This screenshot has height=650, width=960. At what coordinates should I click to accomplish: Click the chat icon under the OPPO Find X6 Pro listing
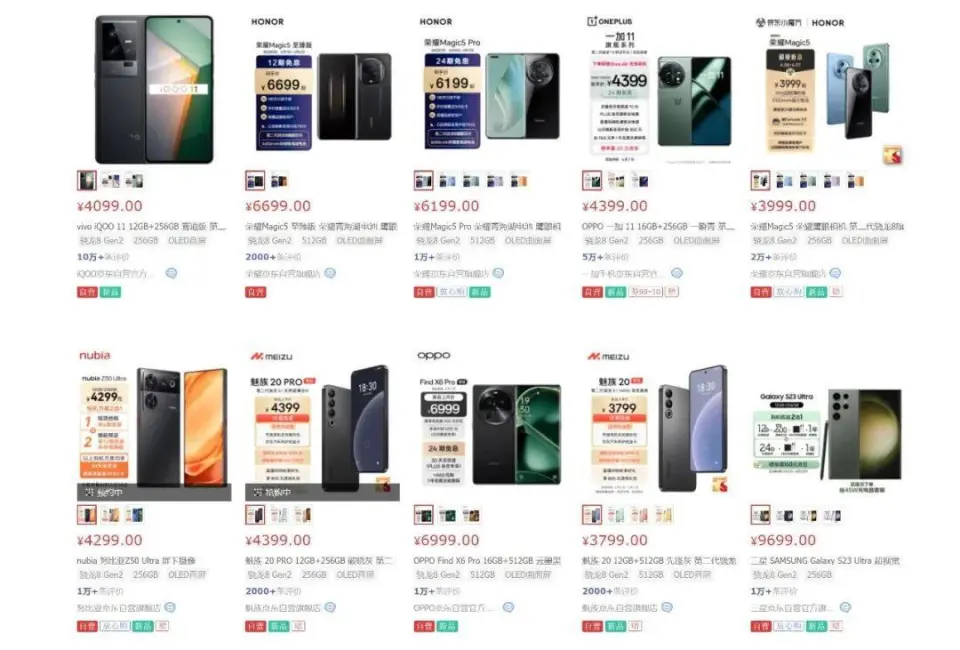[x=508, y=607]
